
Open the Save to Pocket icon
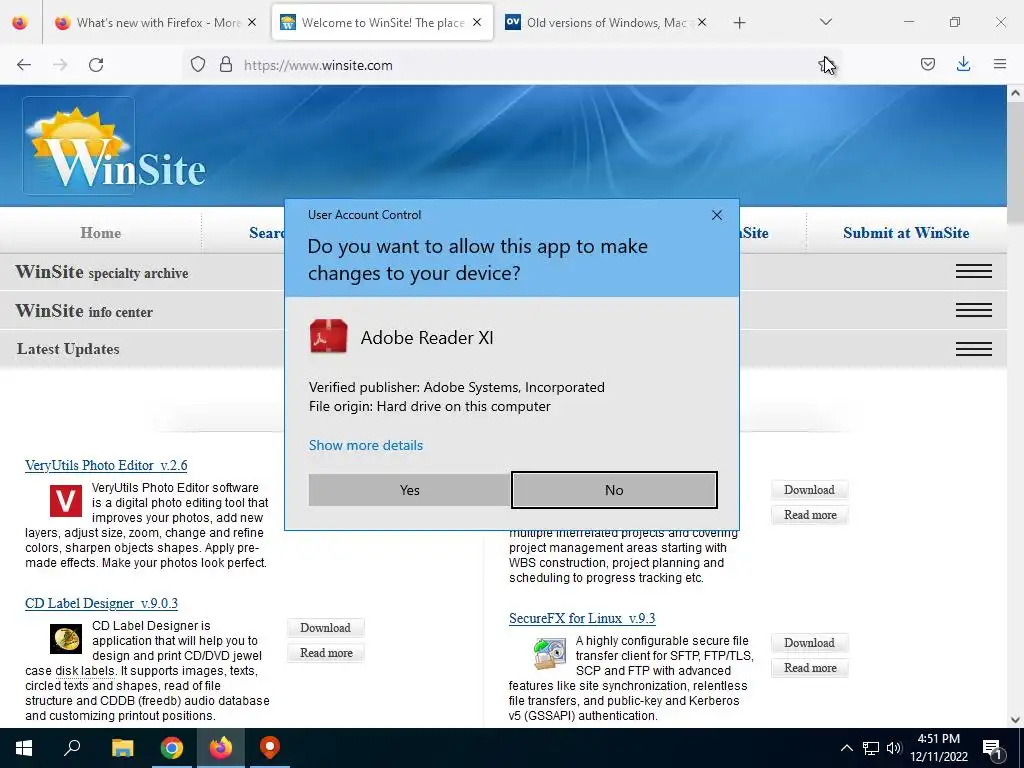point(927,65)
